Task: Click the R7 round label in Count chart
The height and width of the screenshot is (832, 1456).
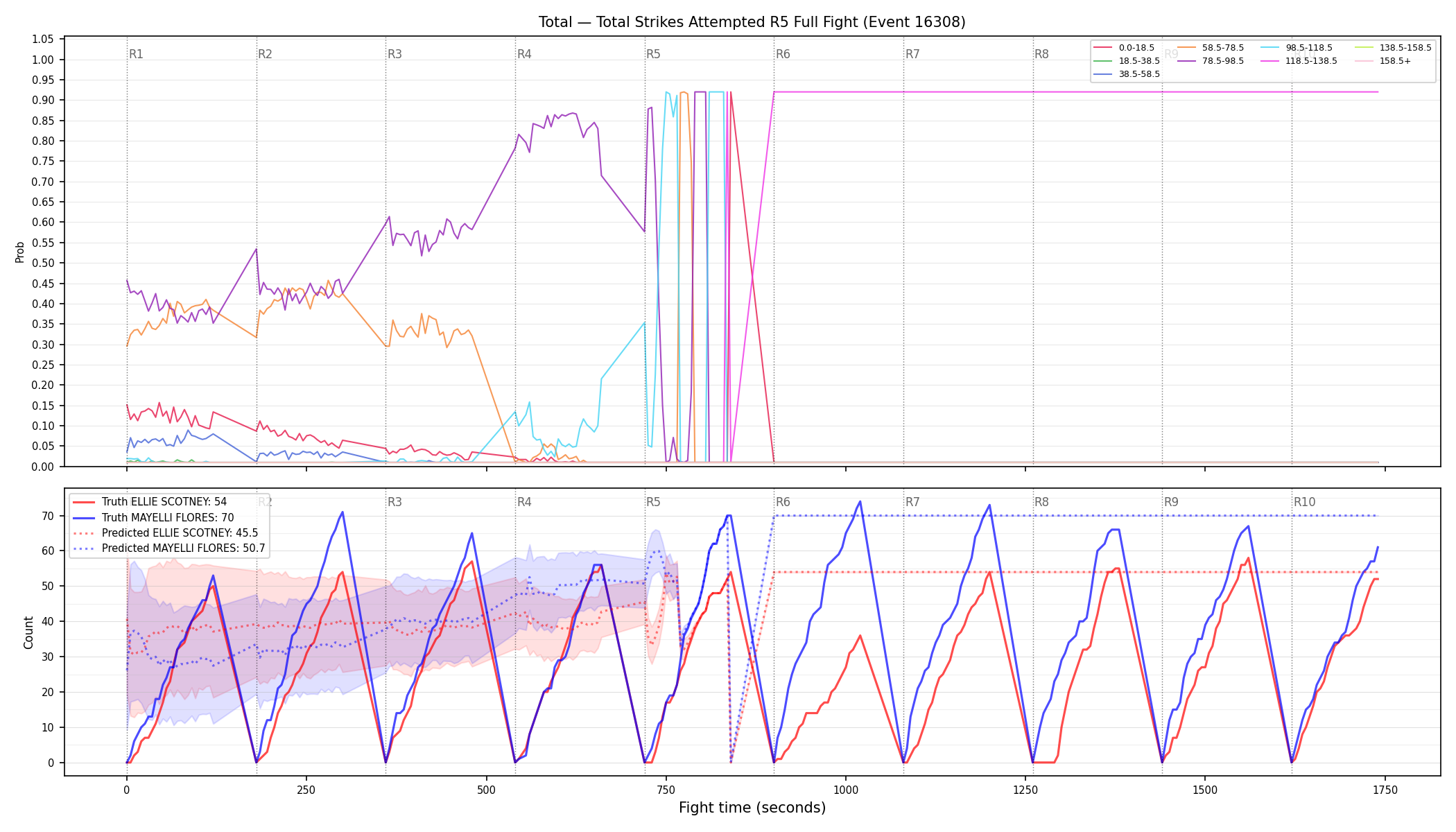Action: pyautogui.click(x=912, y=502)
